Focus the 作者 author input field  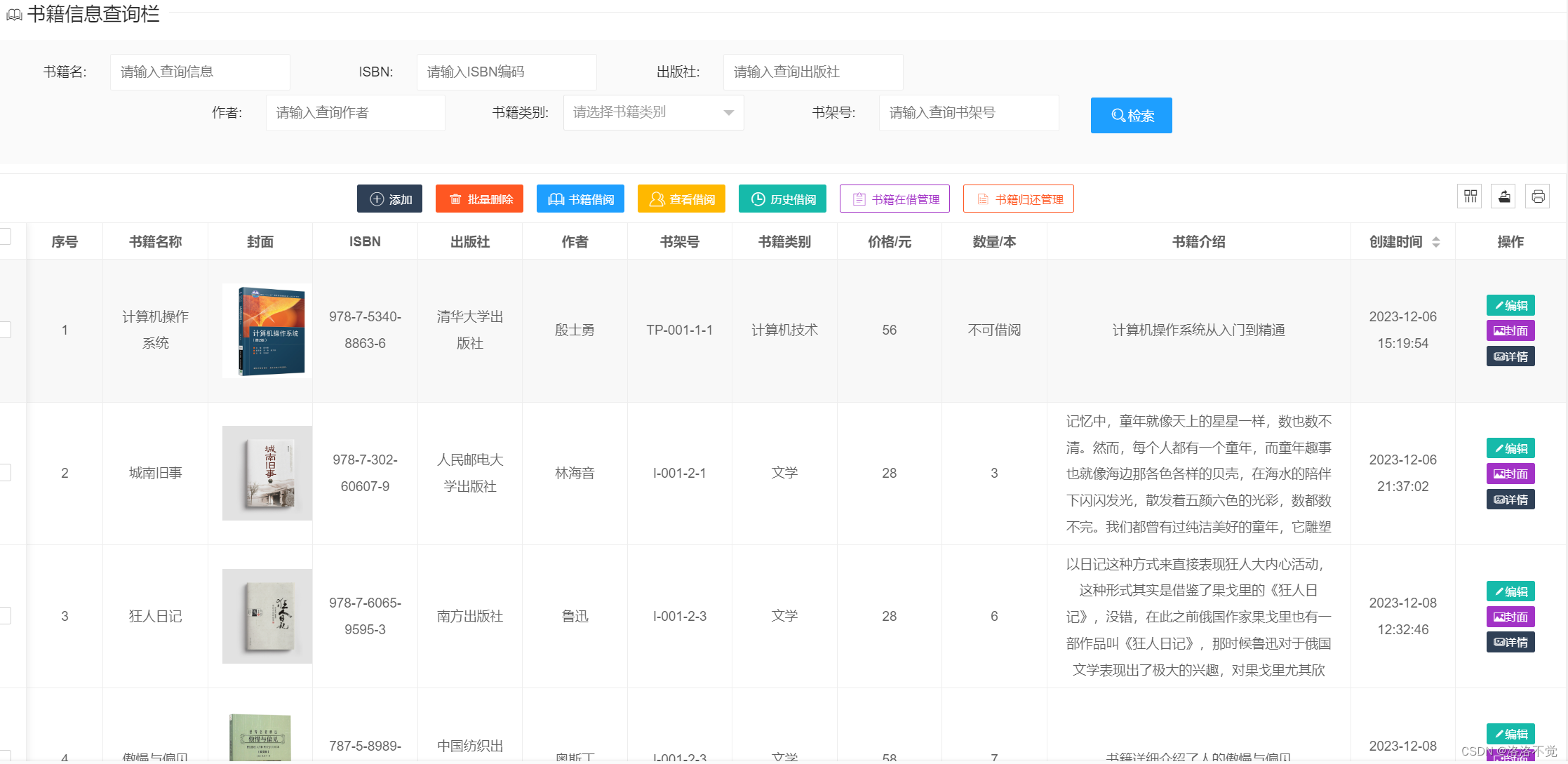coord(356,112)
